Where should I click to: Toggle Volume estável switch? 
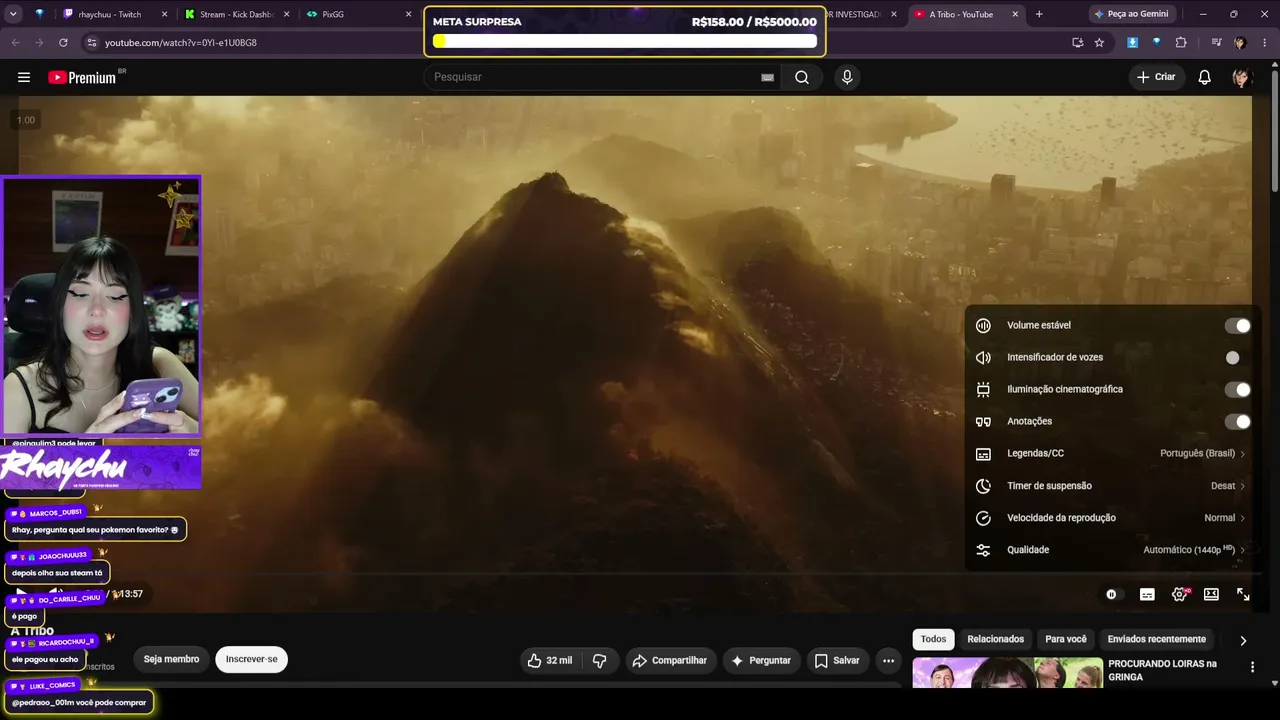pyautogui.click(x=1238, y=326)
